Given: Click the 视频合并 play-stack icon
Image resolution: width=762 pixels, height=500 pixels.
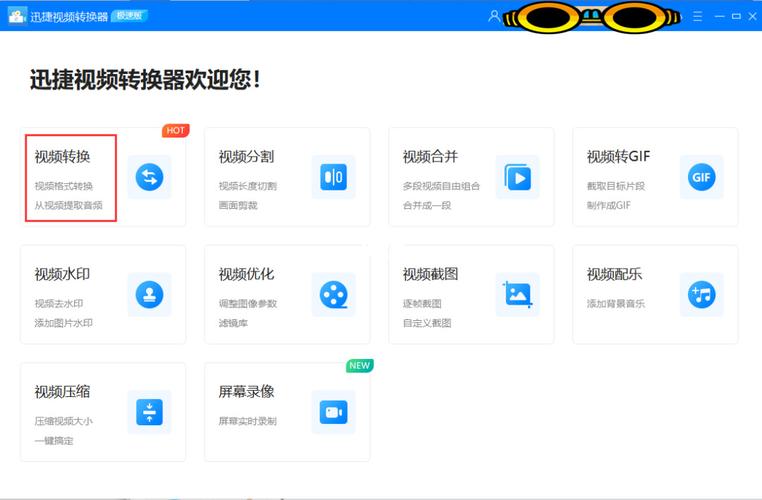Looking at the screenshot, I should click(x=518, y=177).
